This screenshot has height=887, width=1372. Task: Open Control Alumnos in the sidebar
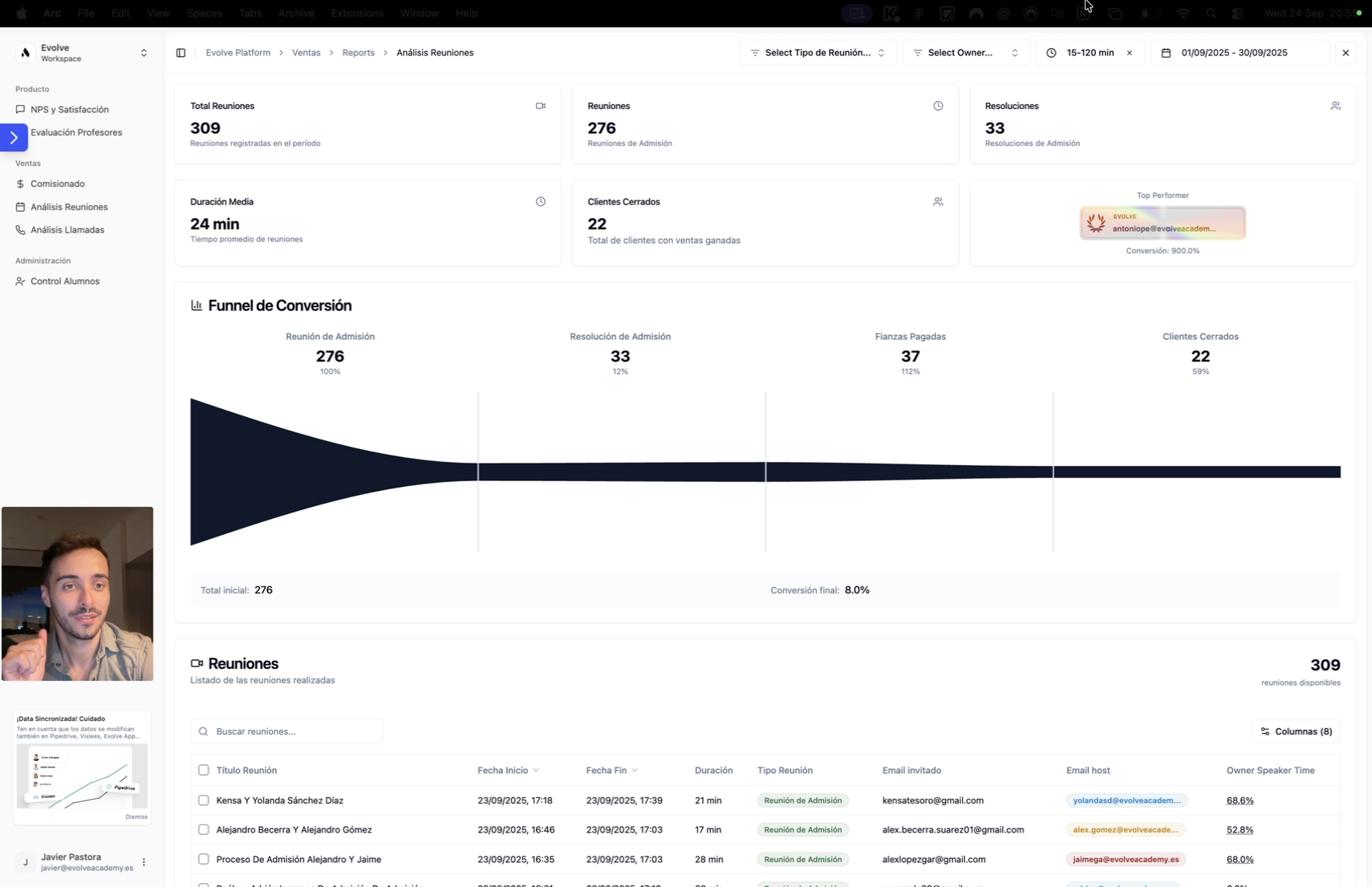click(65, 281)
